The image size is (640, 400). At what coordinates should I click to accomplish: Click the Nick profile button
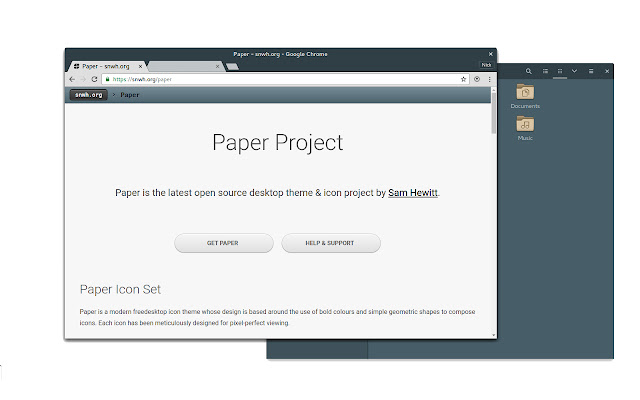486,65
